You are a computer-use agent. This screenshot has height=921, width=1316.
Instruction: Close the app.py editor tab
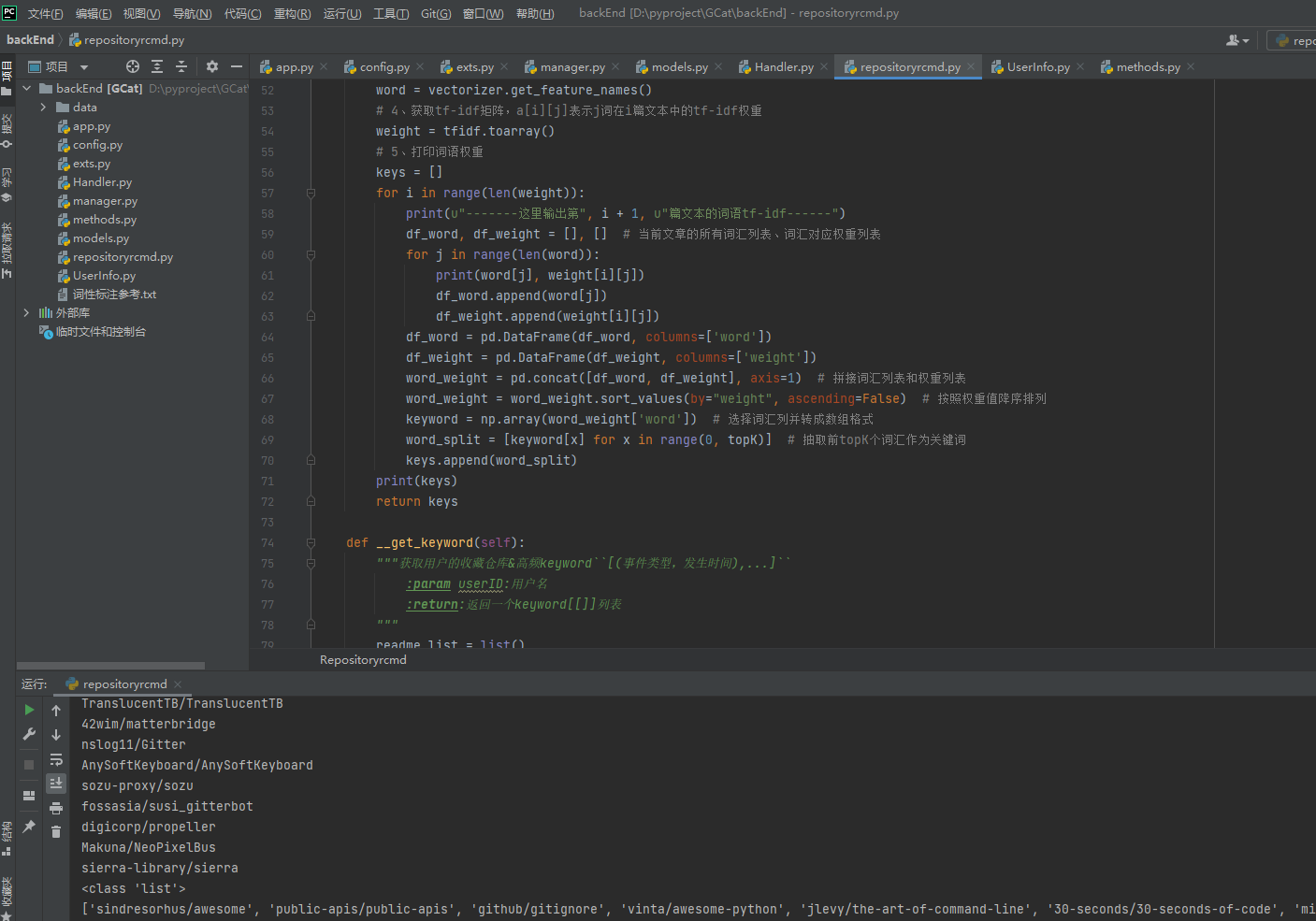tap(324, 66)
